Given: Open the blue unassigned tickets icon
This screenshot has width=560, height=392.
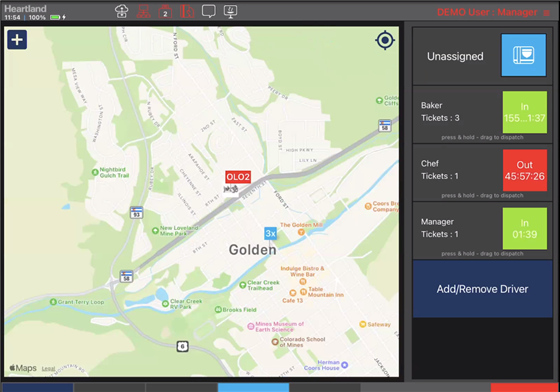Looking at the screenshot, I should point(524,55).
